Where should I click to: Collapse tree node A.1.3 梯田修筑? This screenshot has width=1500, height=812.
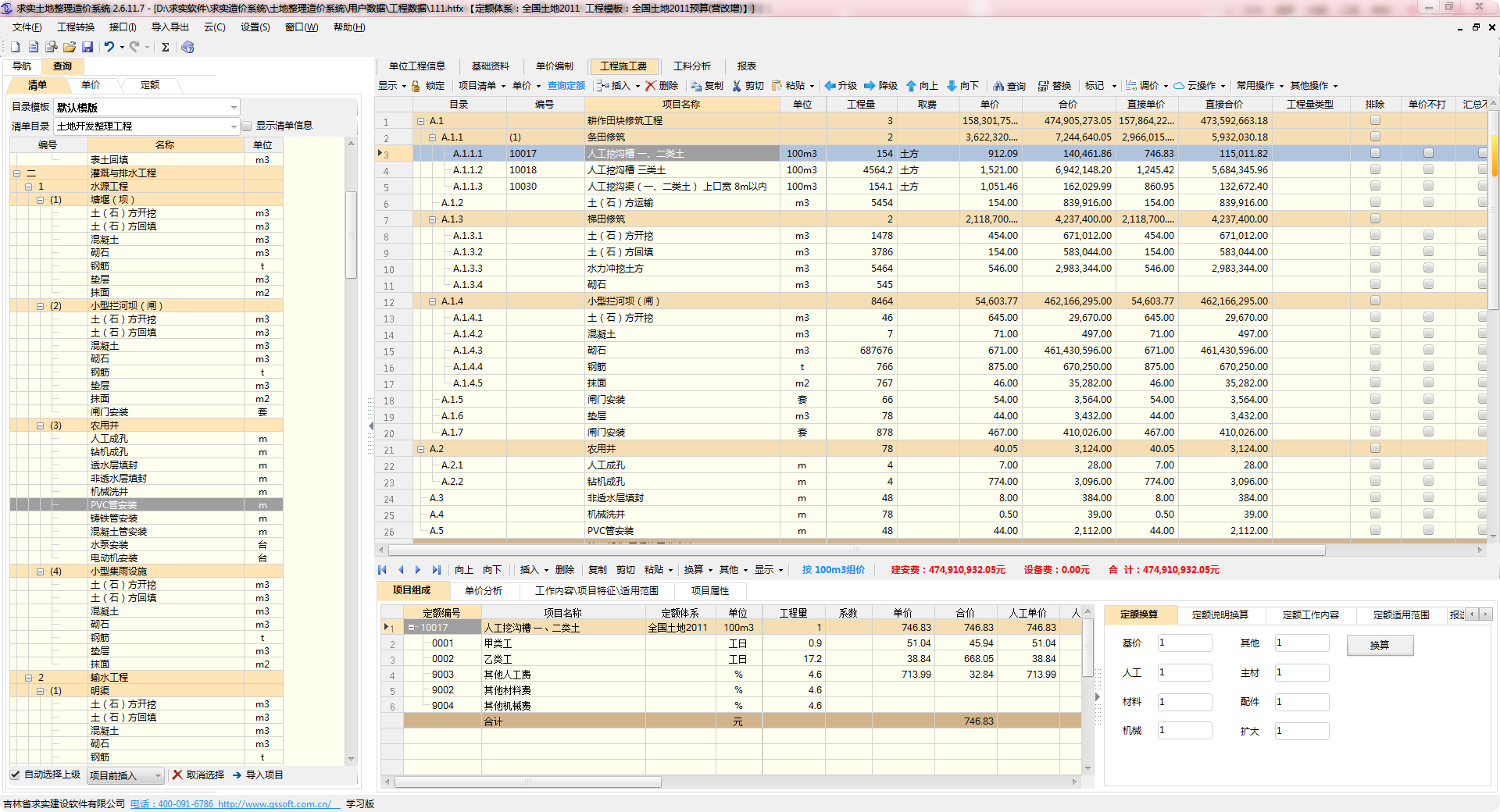coord(432,219)
